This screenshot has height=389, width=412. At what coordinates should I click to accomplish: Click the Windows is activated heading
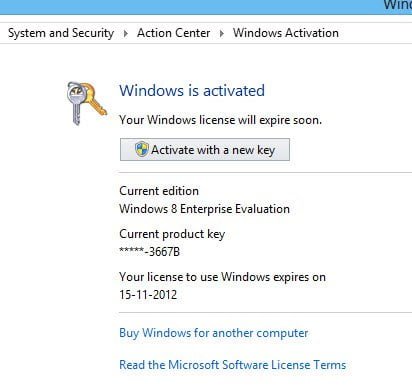click(x=192, y=91)
